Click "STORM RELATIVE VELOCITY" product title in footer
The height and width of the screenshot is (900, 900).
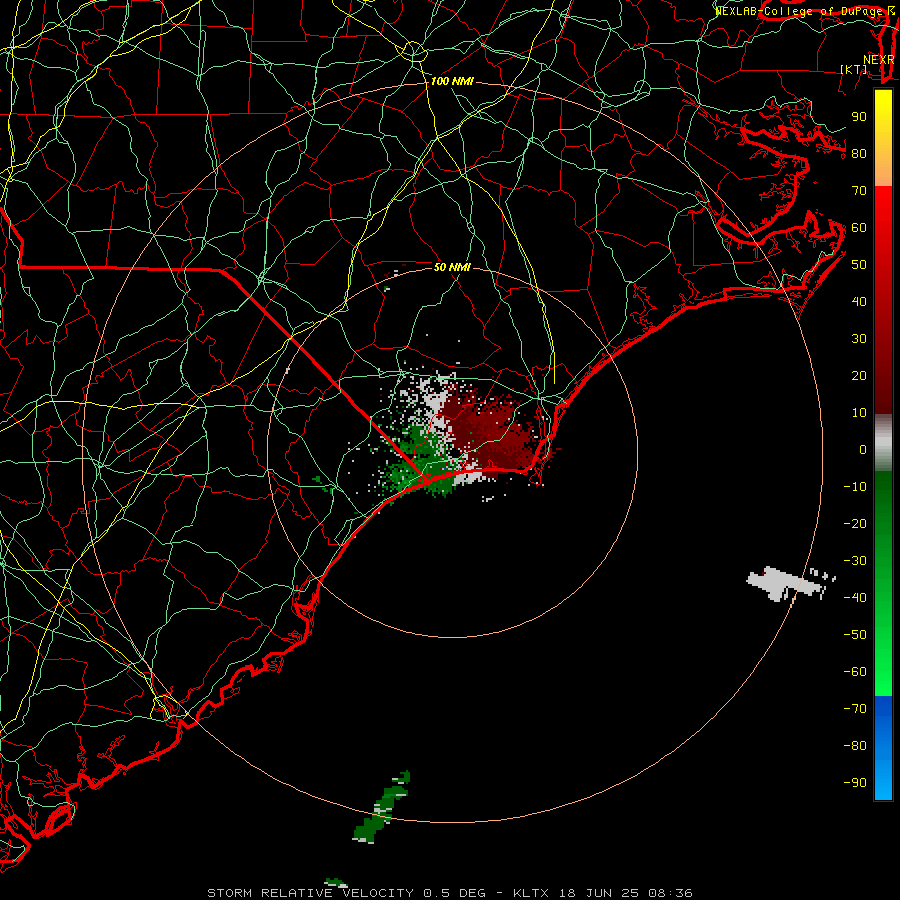pyautogui.click(x=310, y=893)
